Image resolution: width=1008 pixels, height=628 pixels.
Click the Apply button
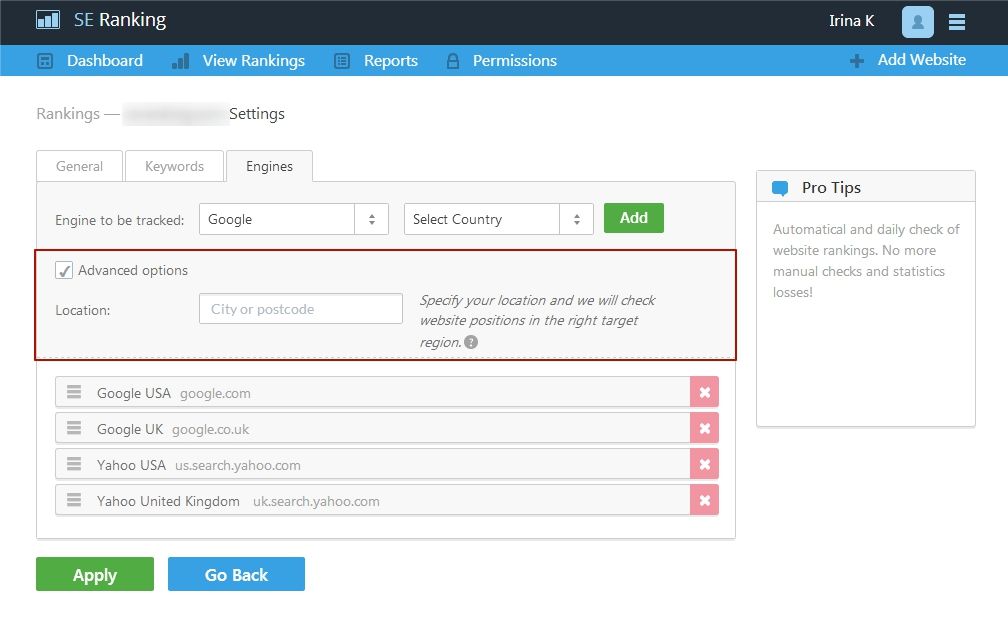95,574
